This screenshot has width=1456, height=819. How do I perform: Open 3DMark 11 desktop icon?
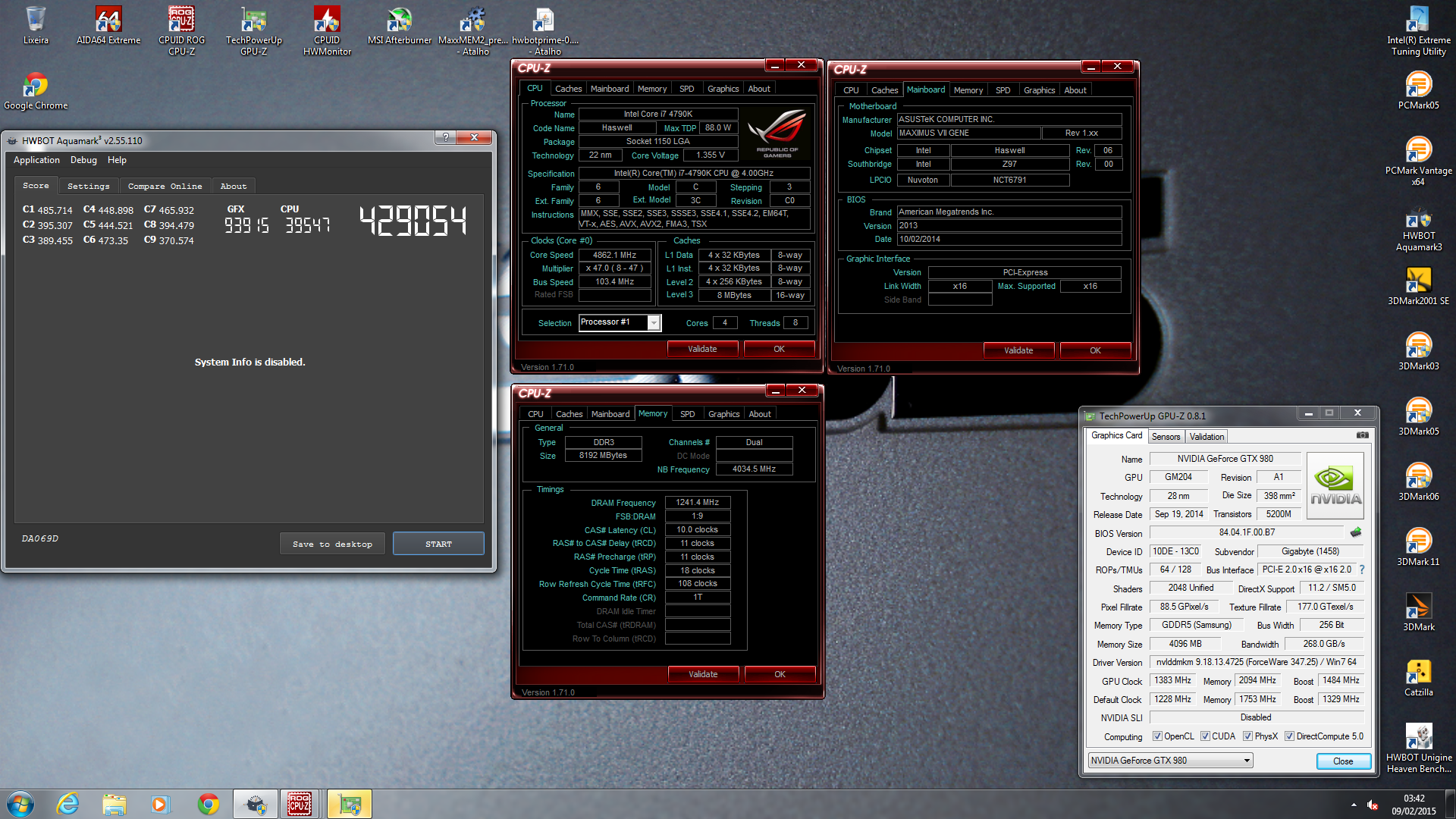tap(1418, 548)
